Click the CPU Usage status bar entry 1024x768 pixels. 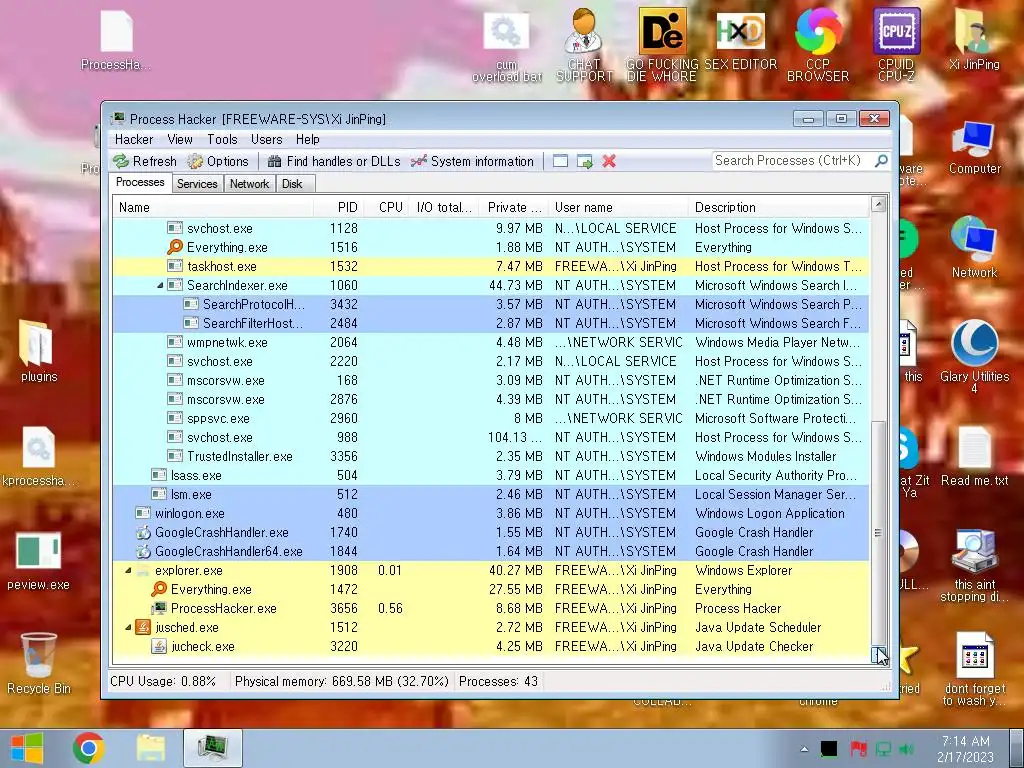click(x=163, y=681)
